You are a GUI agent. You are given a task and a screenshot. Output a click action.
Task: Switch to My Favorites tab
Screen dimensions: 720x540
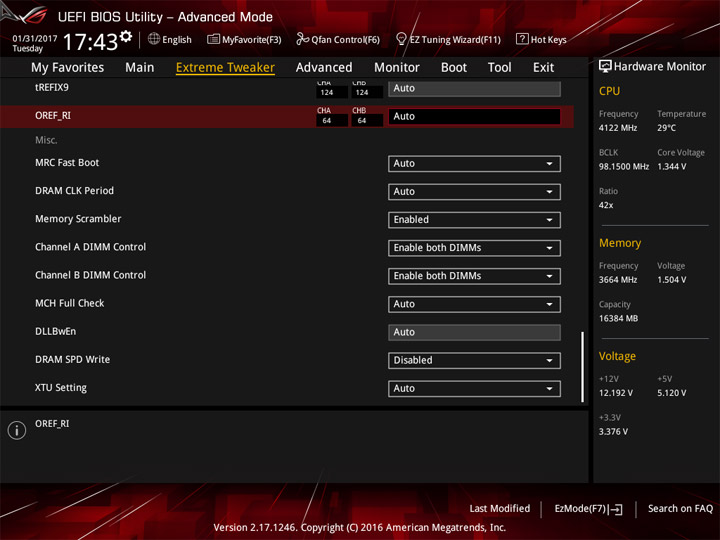(x=68, y=68)
